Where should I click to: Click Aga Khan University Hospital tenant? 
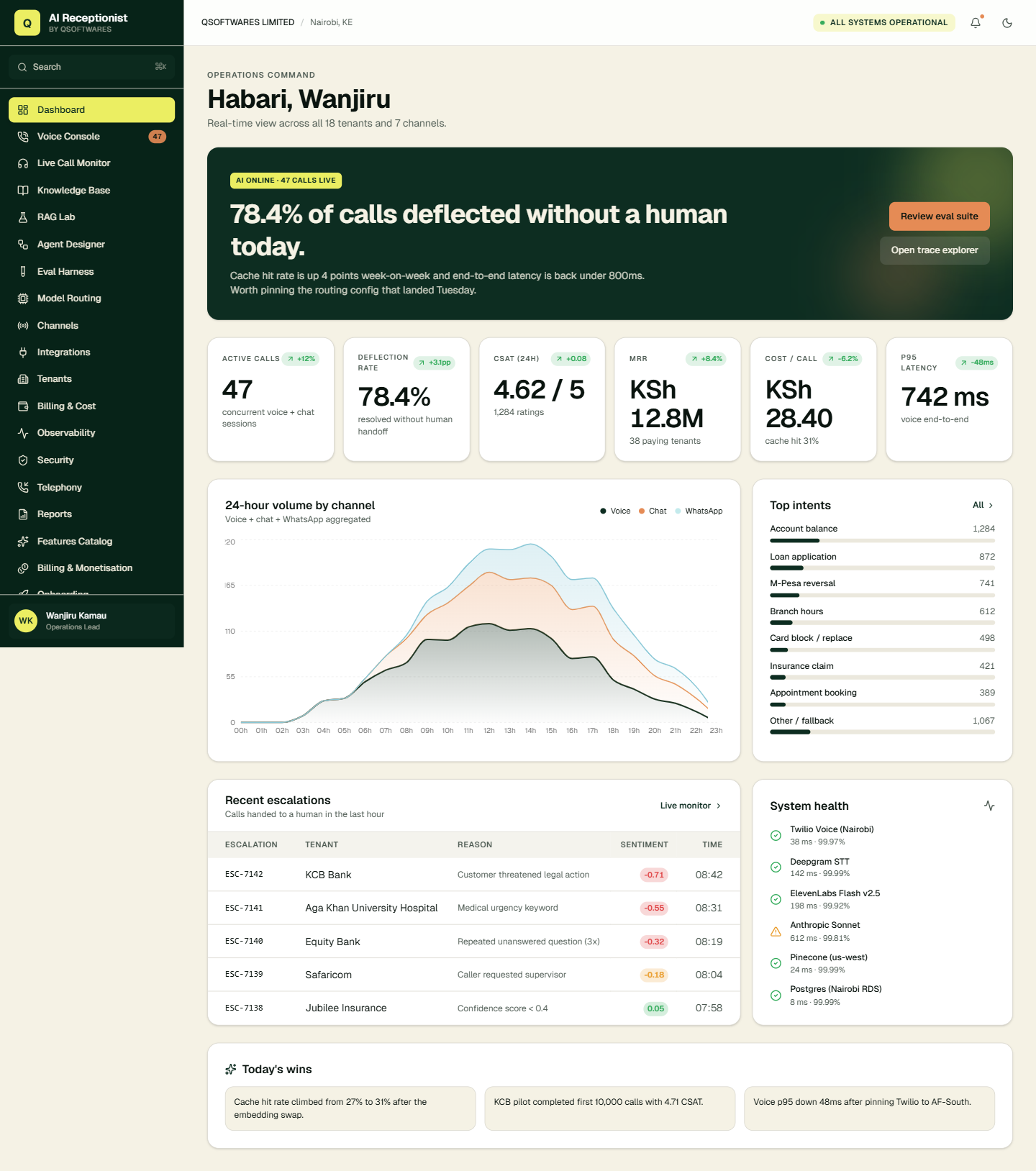pyautogui.click(x=371, y=908)
